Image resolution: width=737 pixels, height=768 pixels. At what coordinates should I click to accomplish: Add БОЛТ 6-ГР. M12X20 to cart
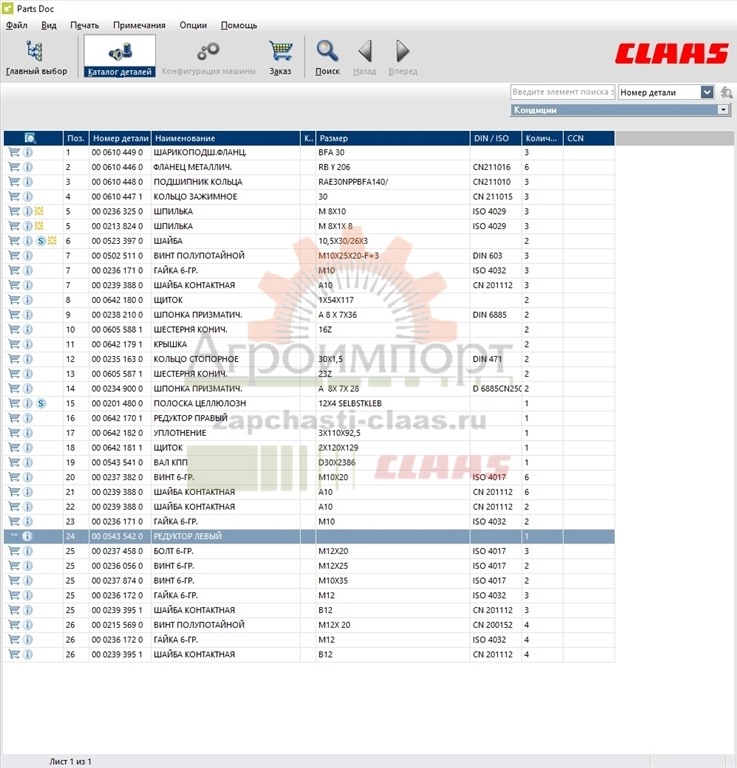coord(14,551)
